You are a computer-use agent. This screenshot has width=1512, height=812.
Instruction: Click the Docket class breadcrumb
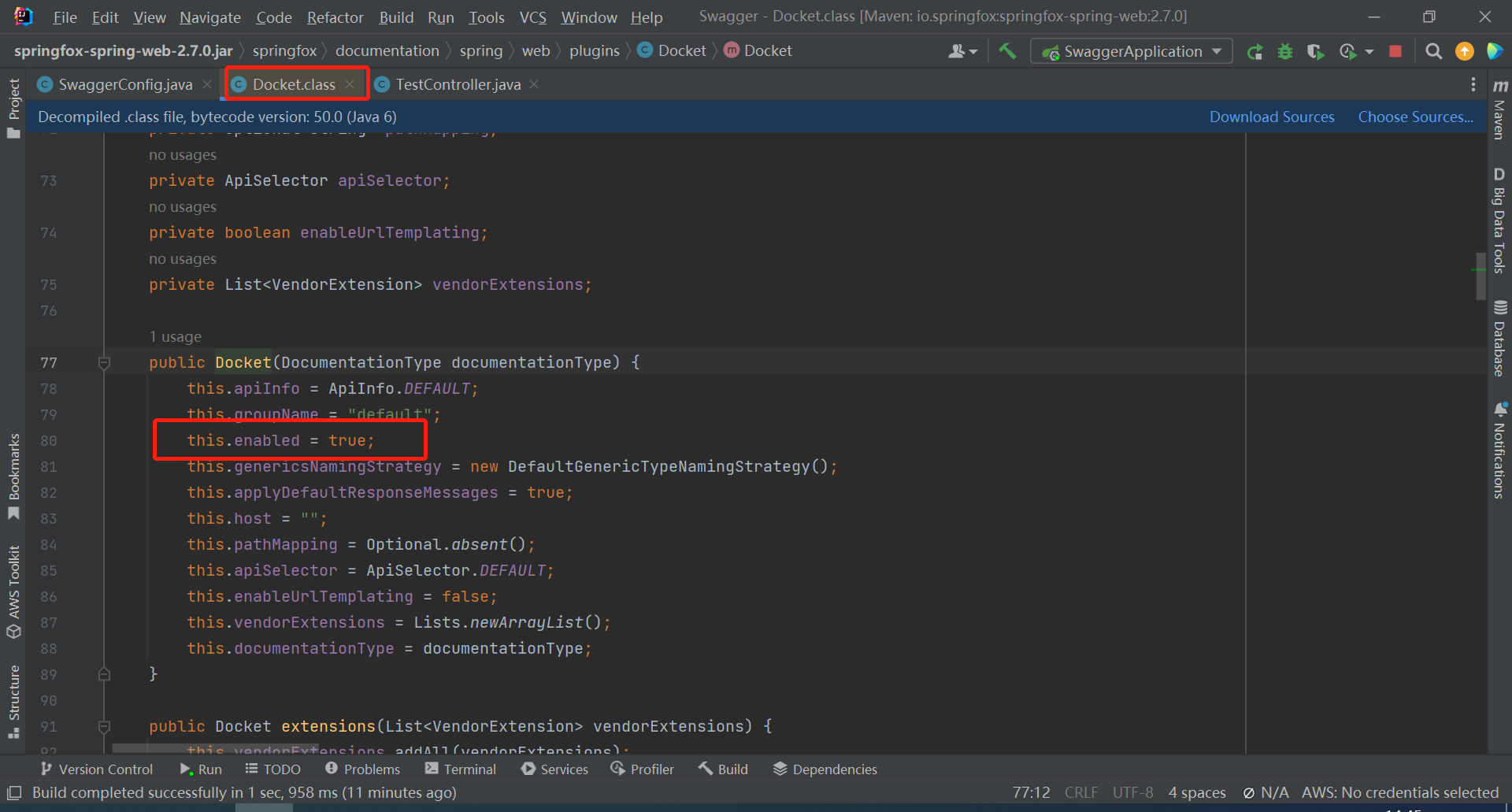[x=673, y=50]
